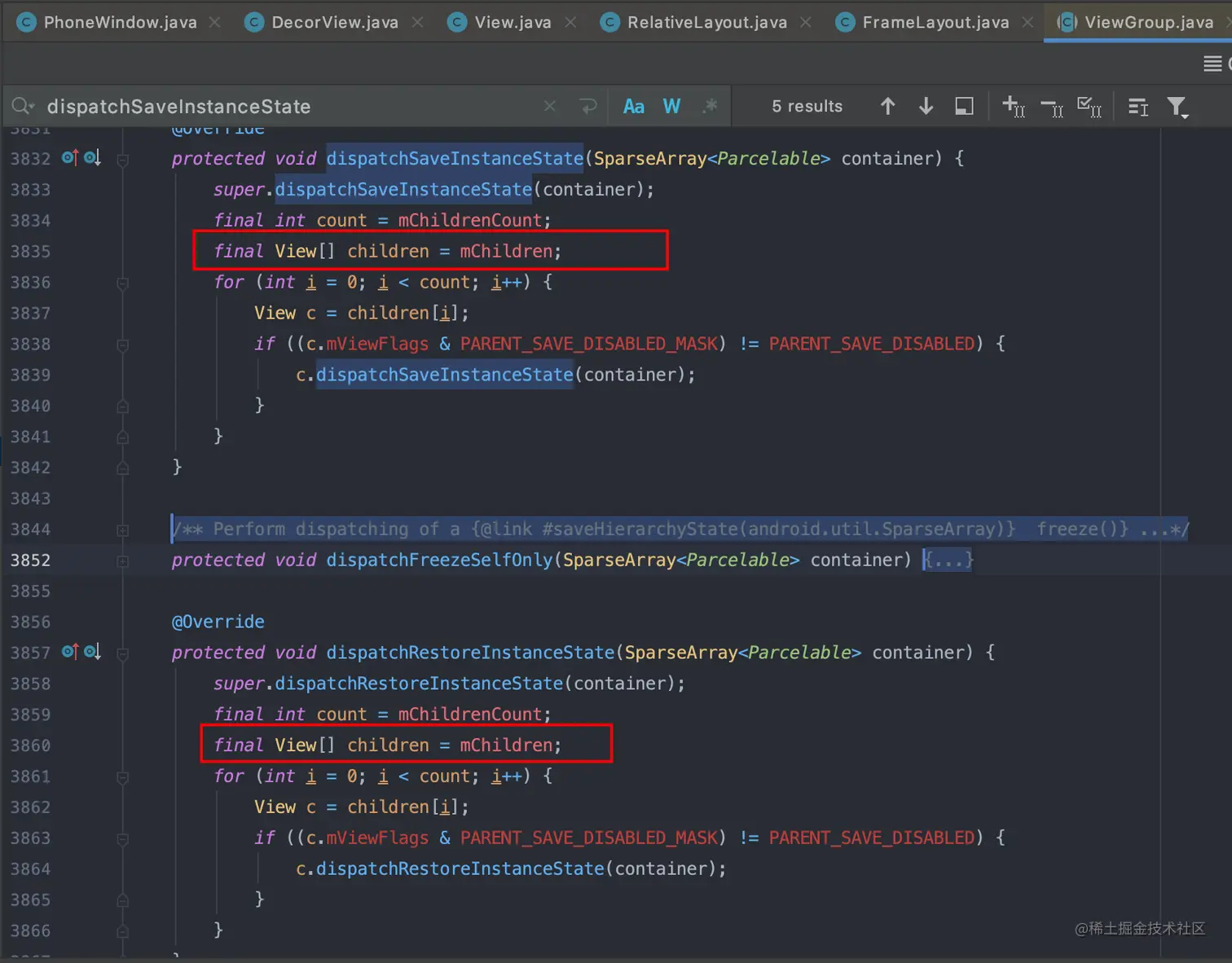Close the FrameLayout.java tab
The width and height of the screenshot is (1232, 963).
click(x=1027, y=22)
